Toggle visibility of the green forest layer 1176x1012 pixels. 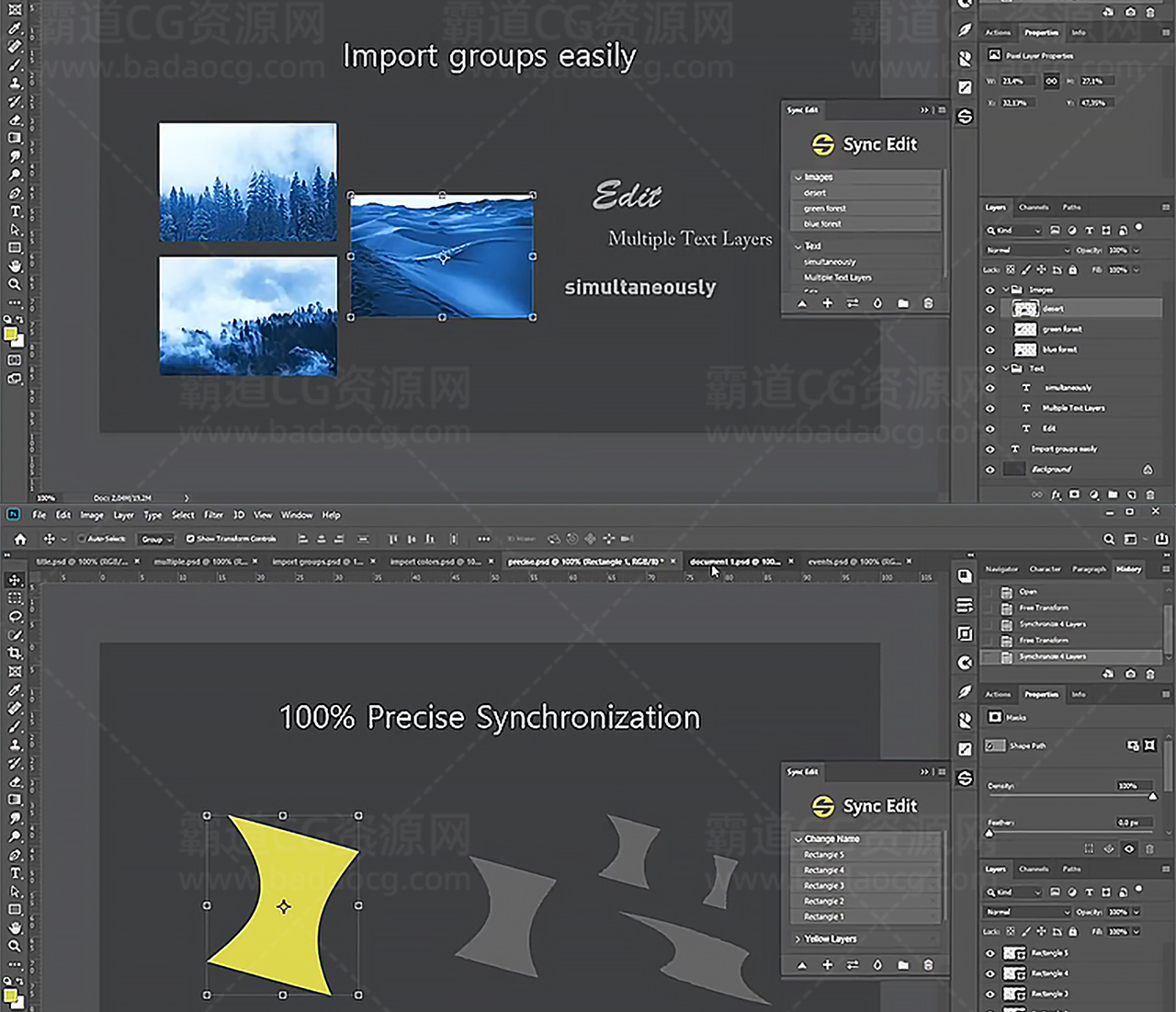[x=989, y=329]
